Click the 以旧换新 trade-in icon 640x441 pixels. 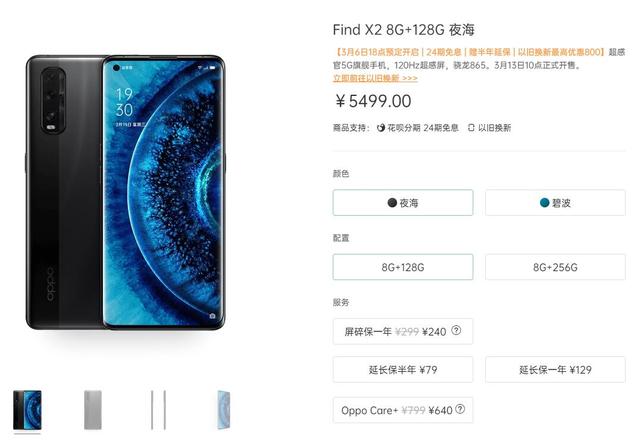pyautogui.click(x=471, y=128)
